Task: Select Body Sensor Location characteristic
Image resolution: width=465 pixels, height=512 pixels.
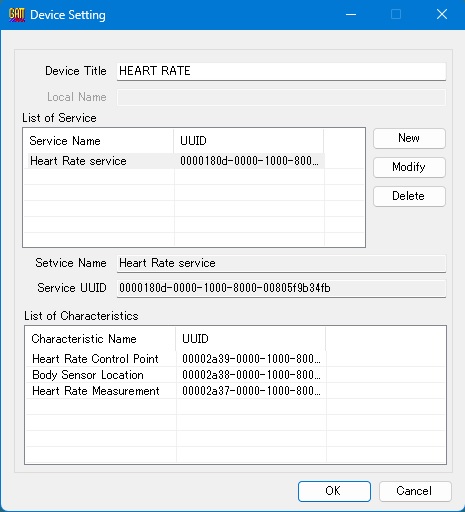Action: pyautogui.click(x=176, y=375)
